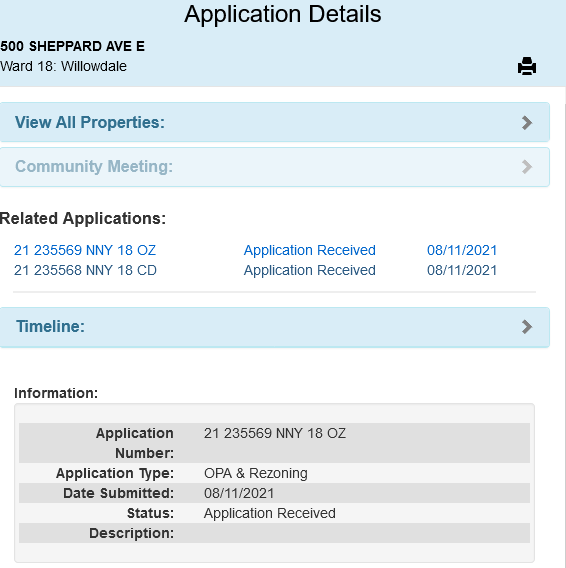The width and height of the screenshot is (566, 568).
Task: Expand the Timeline chevron arrow
Action: [527, 327]
